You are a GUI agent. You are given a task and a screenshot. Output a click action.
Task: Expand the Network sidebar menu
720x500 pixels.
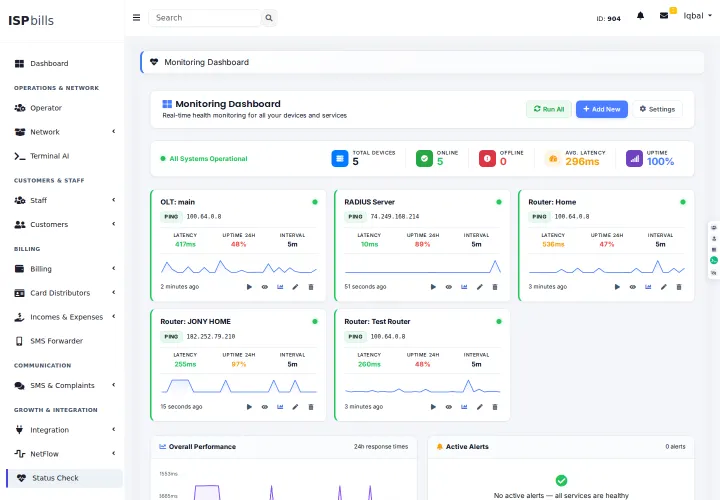coord(64,132)
